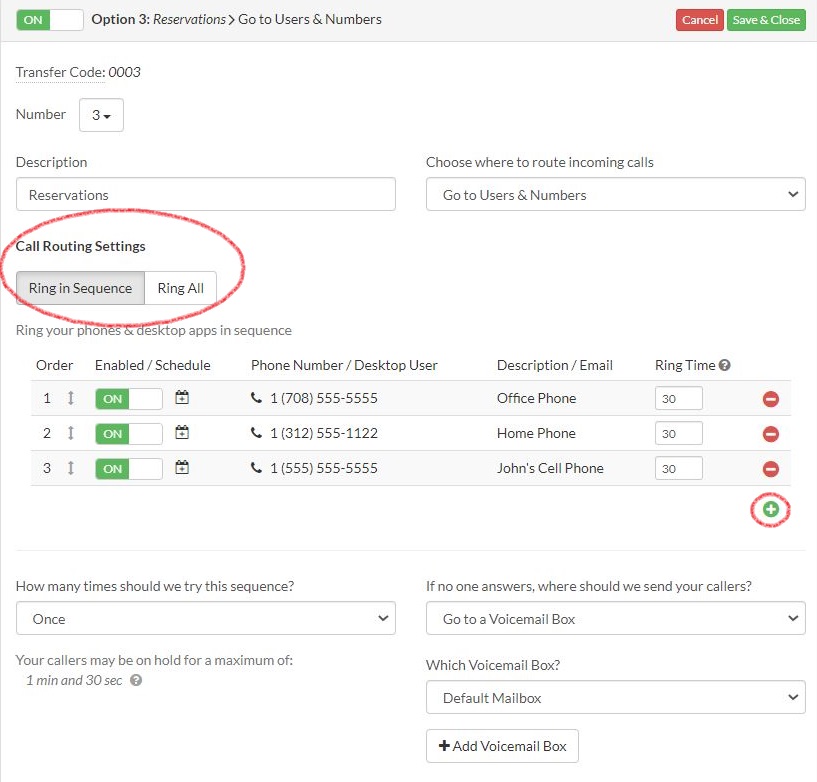Click the reorder arrow for row 1
The height and width of the screenshot is (782, 817).
pyautogui.click(x=71, y=398)
